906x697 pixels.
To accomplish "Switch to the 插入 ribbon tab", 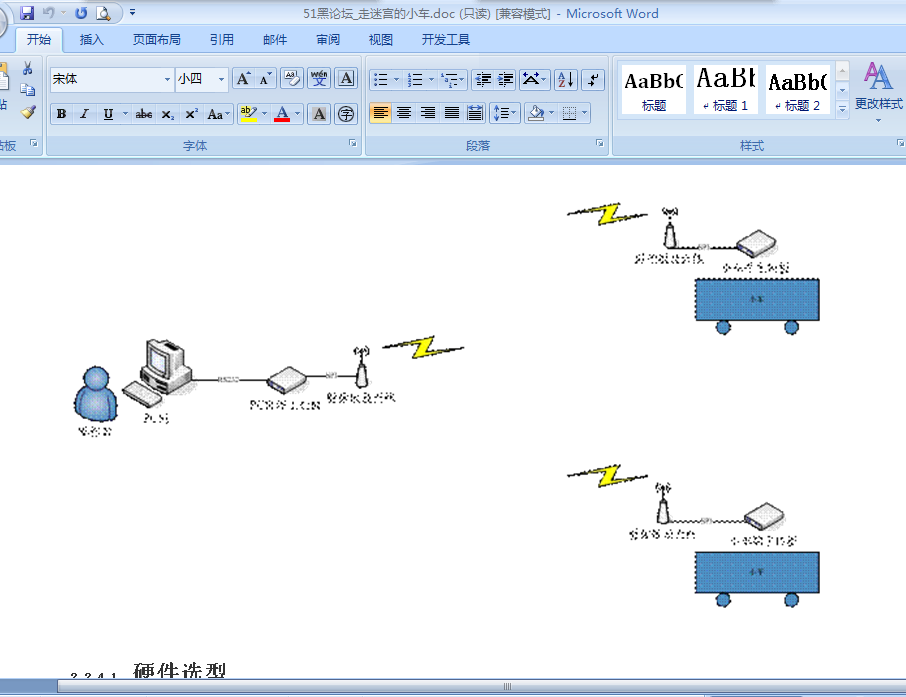I will pos(91,40).
